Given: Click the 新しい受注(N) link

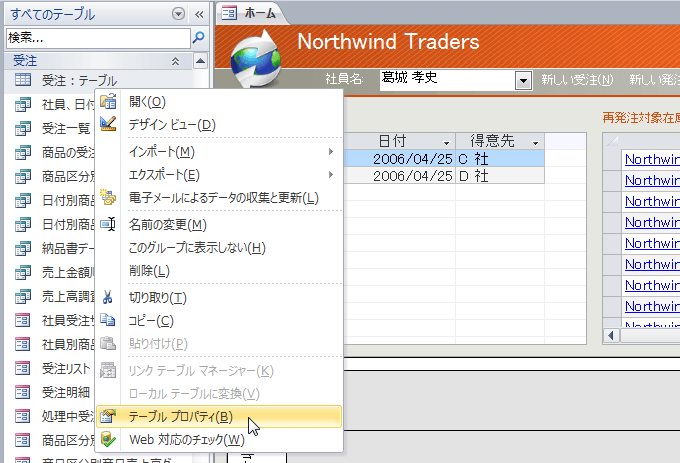Looking at the screenshot, I should click(x=577, y=80).
